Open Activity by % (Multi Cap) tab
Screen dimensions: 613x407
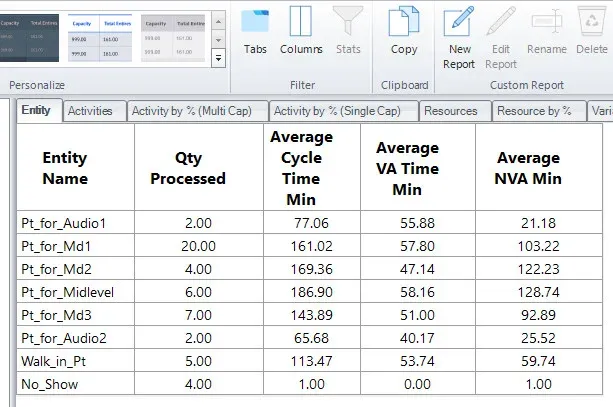pyautogui.click(x=197, y=111)
